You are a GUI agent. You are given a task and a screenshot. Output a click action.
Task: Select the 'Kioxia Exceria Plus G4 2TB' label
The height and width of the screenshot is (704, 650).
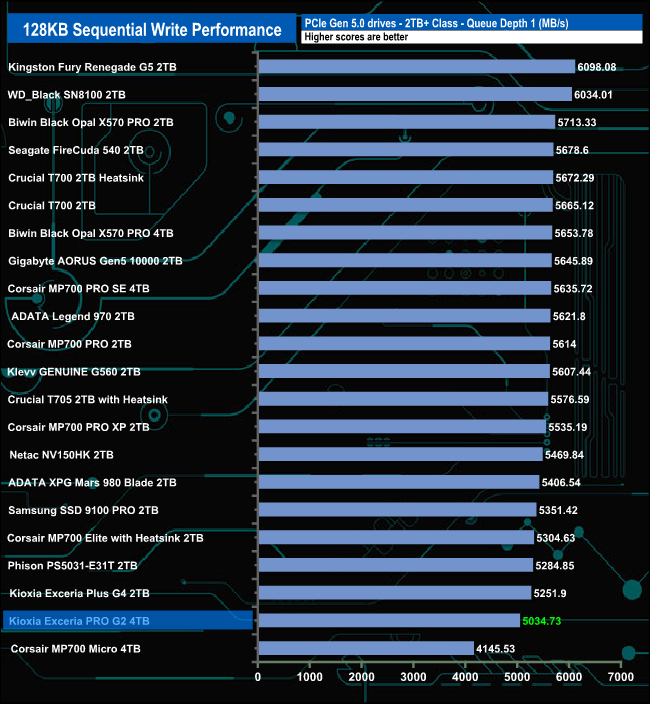pos(79,594)
